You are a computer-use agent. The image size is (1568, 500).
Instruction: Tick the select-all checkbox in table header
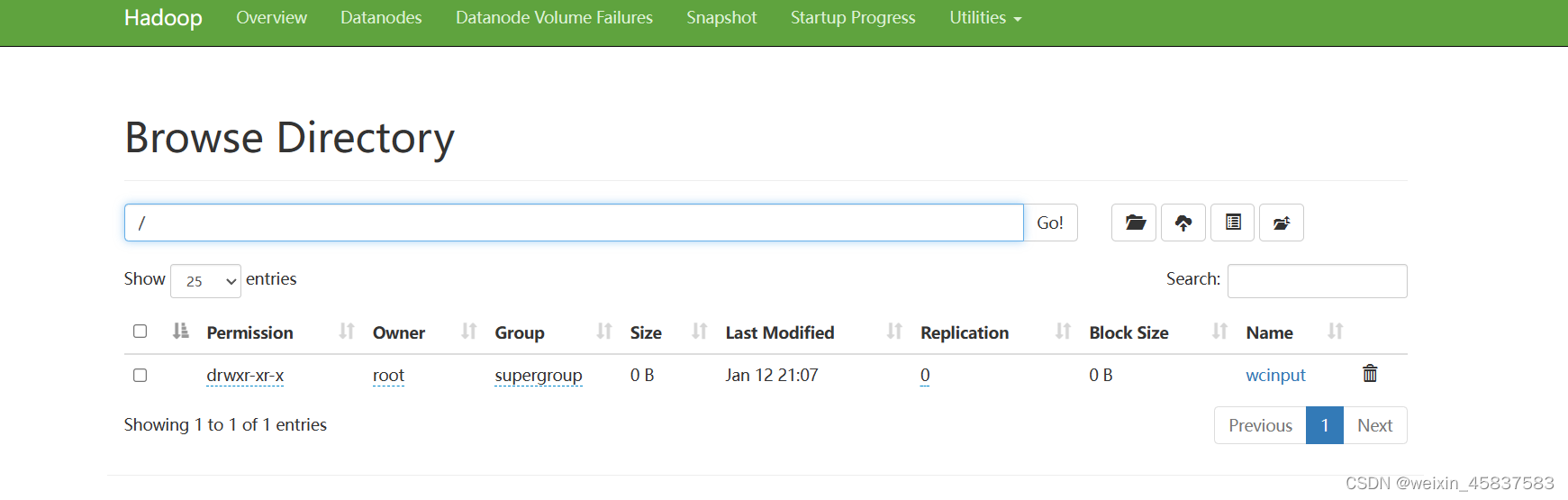click(x=140, y=332)
